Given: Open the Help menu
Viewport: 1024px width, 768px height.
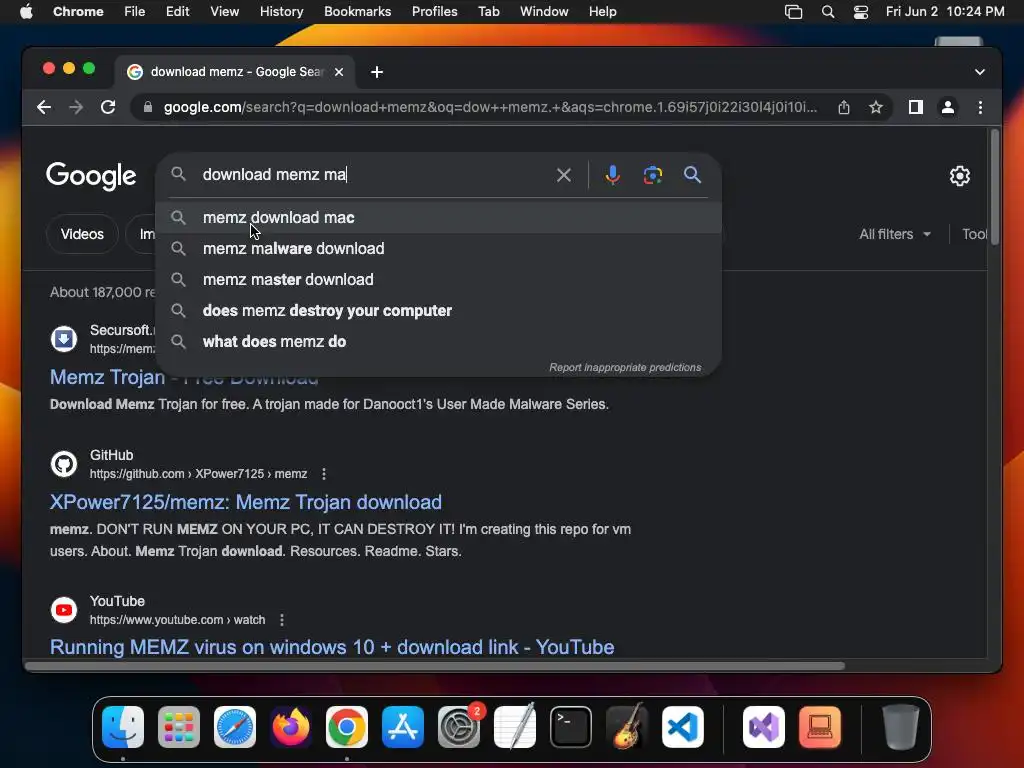Looking at the screenshot, I should pos(602,12).
